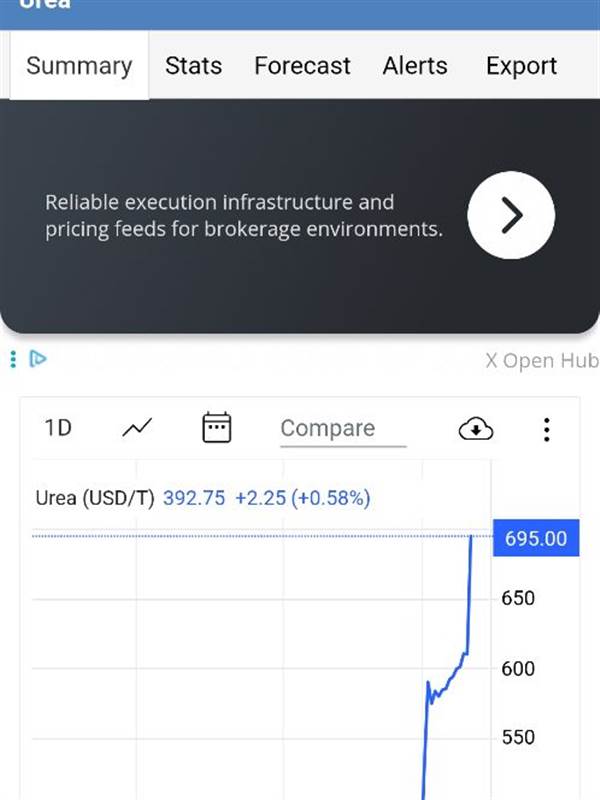
Task: Click the AdChoices triangle icon
Action: 38,359
